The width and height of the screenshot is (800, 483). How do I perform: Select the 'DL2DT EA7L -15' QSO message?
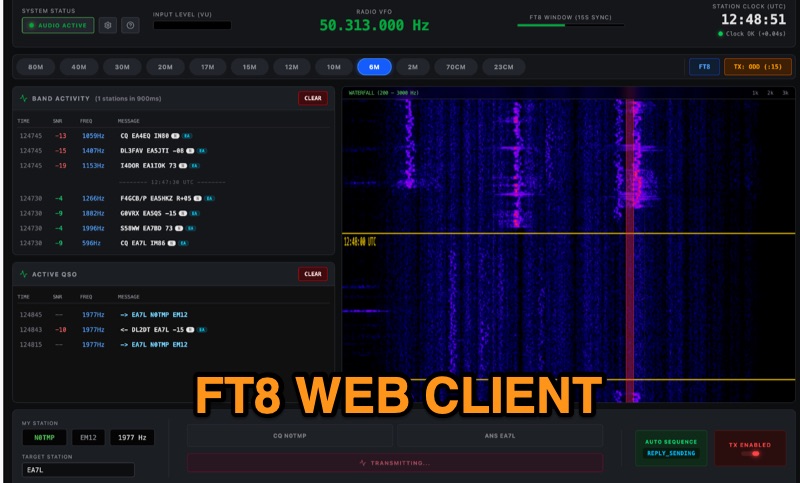[x=152, y=329]
